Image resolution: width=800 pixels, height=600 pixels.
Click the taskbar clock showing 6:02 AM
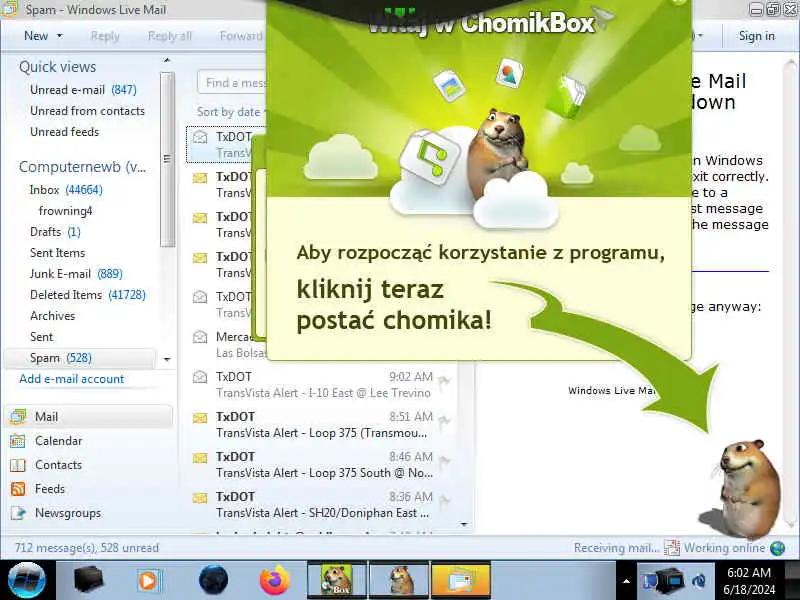pyautogui.click(x=749, y=581)
